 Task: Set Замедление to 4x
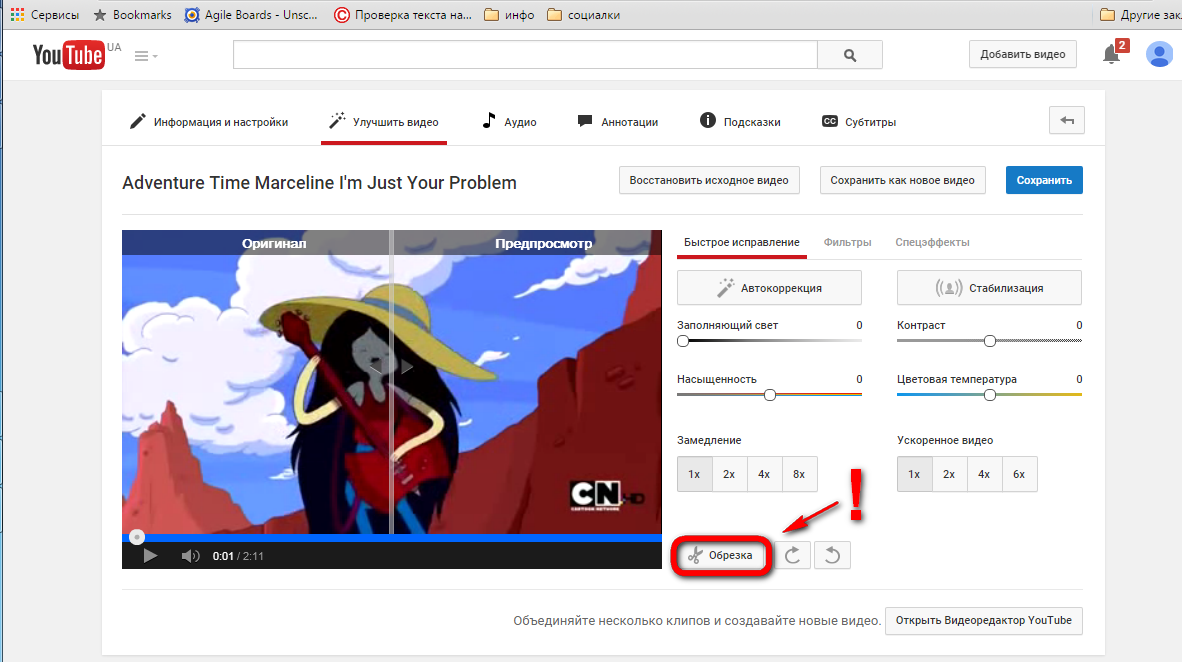(764, 474)
